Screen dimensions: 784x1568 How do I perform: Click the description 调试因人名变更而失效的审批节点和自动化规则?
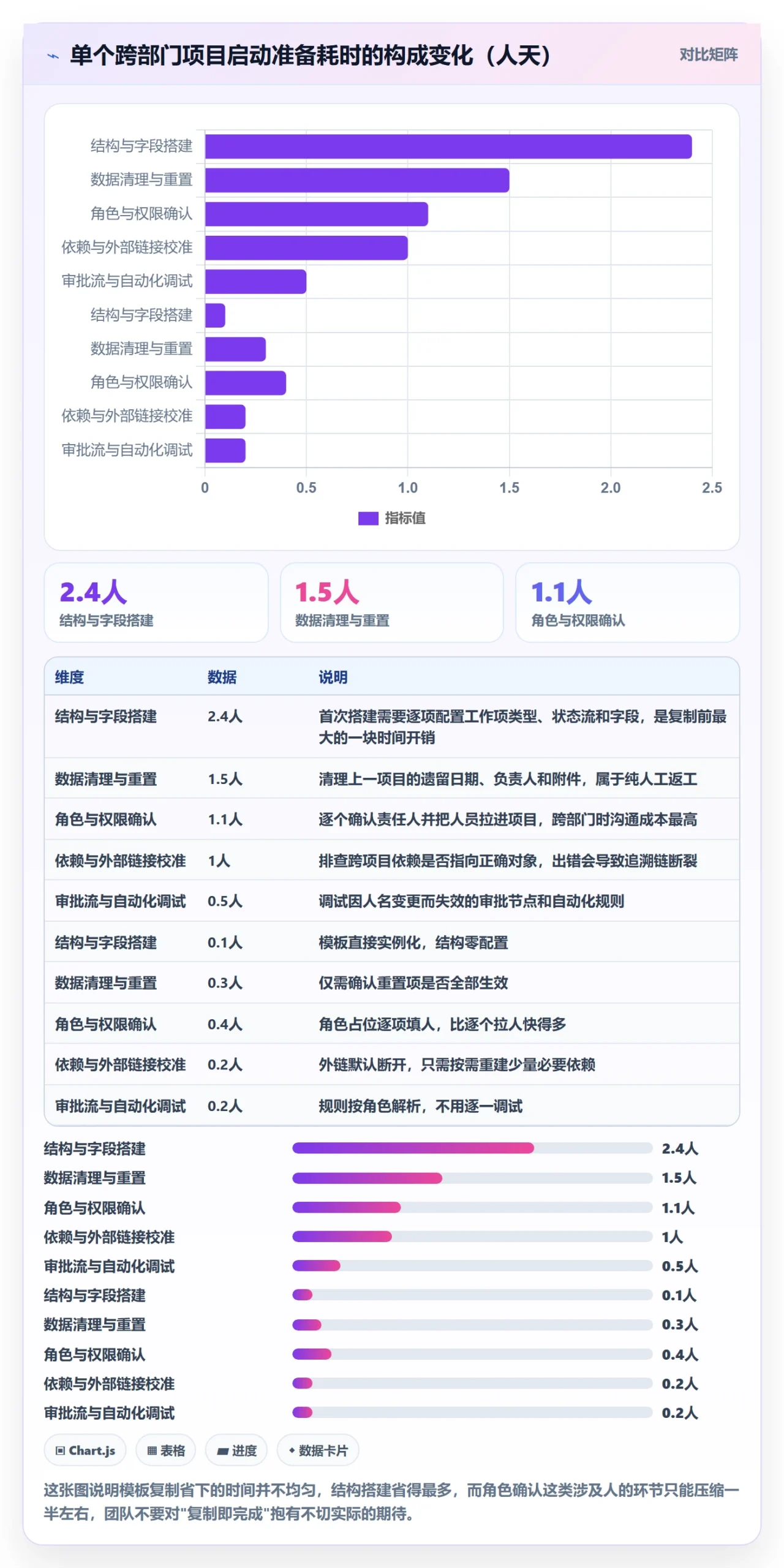[x=472, y=901]
